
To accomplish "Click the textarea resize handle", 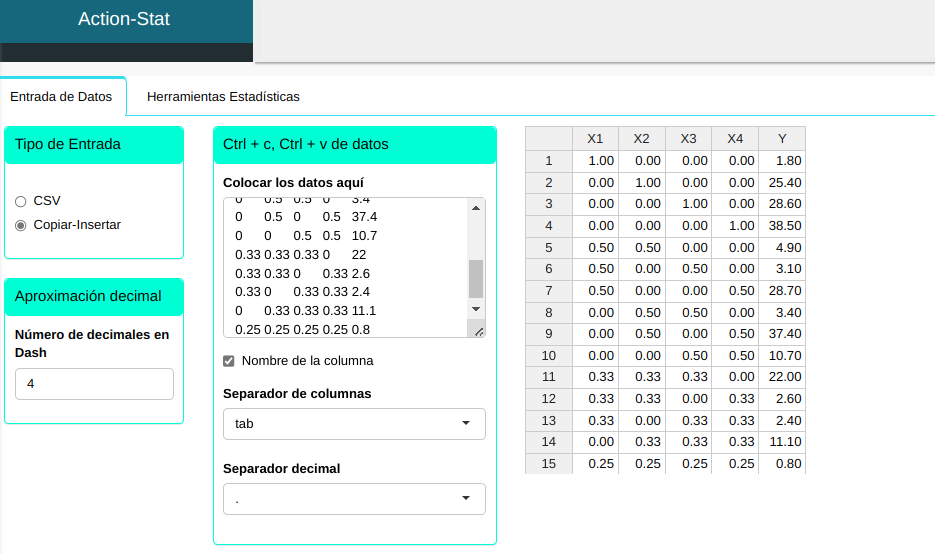I will coord(478,331).
